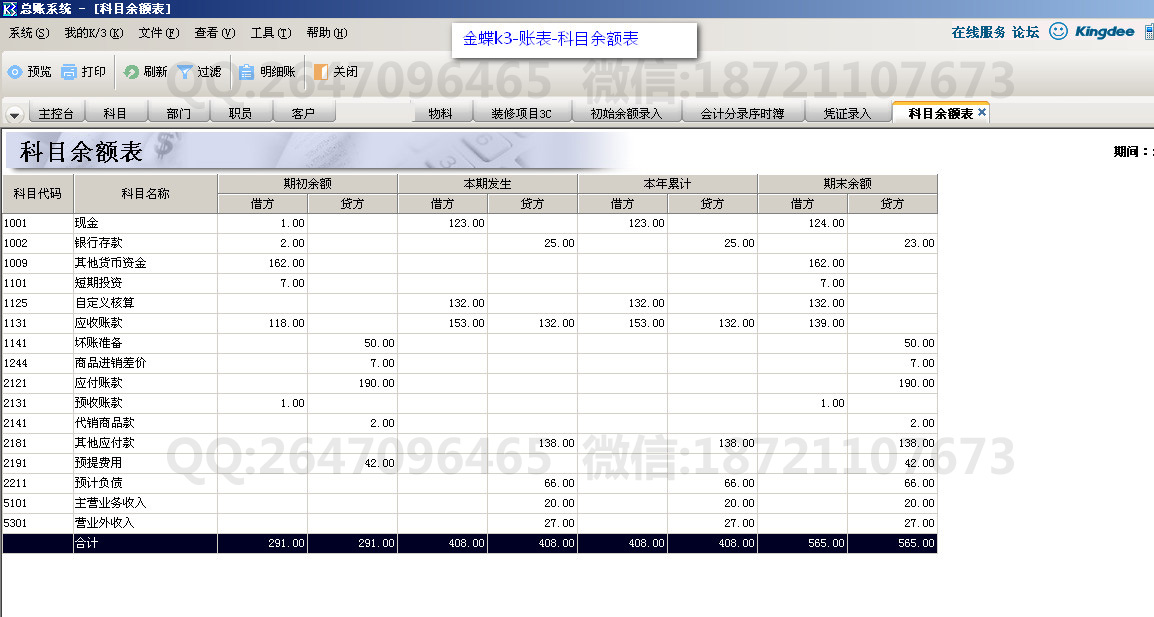Click the Close (关闭) door icon
Image resolution: width=1154 pixels, height=617 pixels.
321,72
